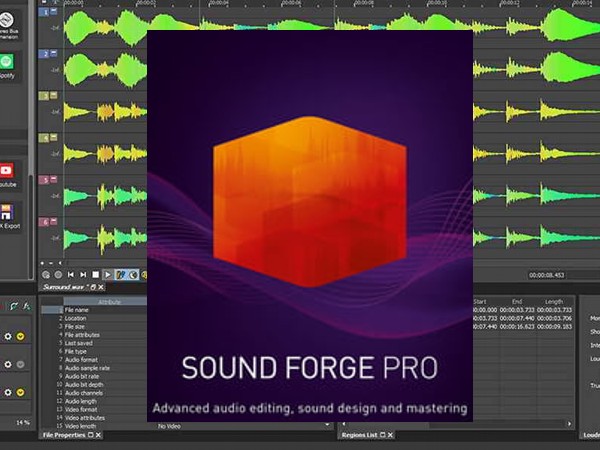This screenshot has width=600, height=450.
Task: Click the Length column header in Regions List
Action: pos(554,302)
